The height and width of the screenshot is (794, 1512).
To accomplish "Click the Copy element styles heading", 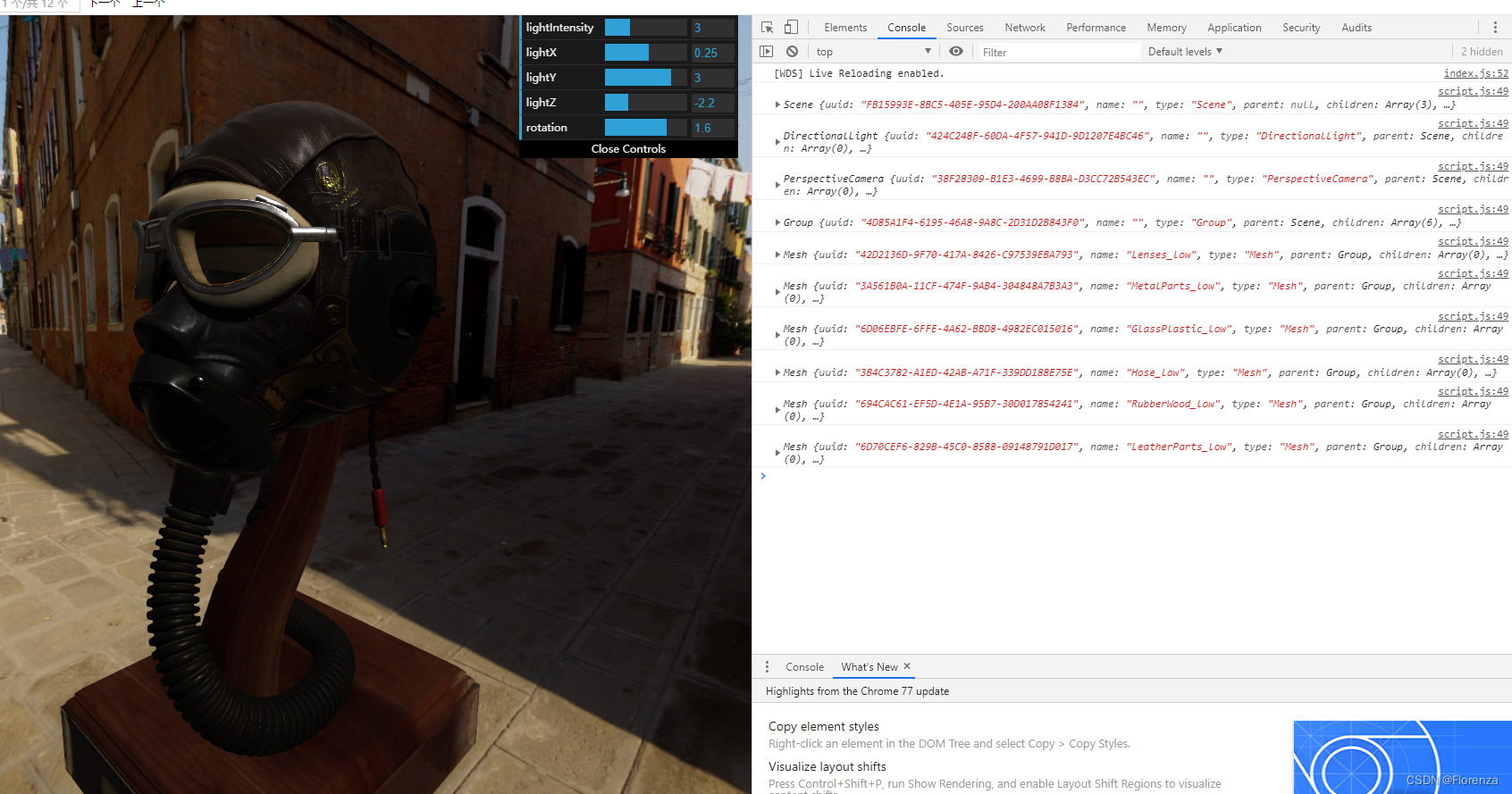I will (x=823, y=726).
